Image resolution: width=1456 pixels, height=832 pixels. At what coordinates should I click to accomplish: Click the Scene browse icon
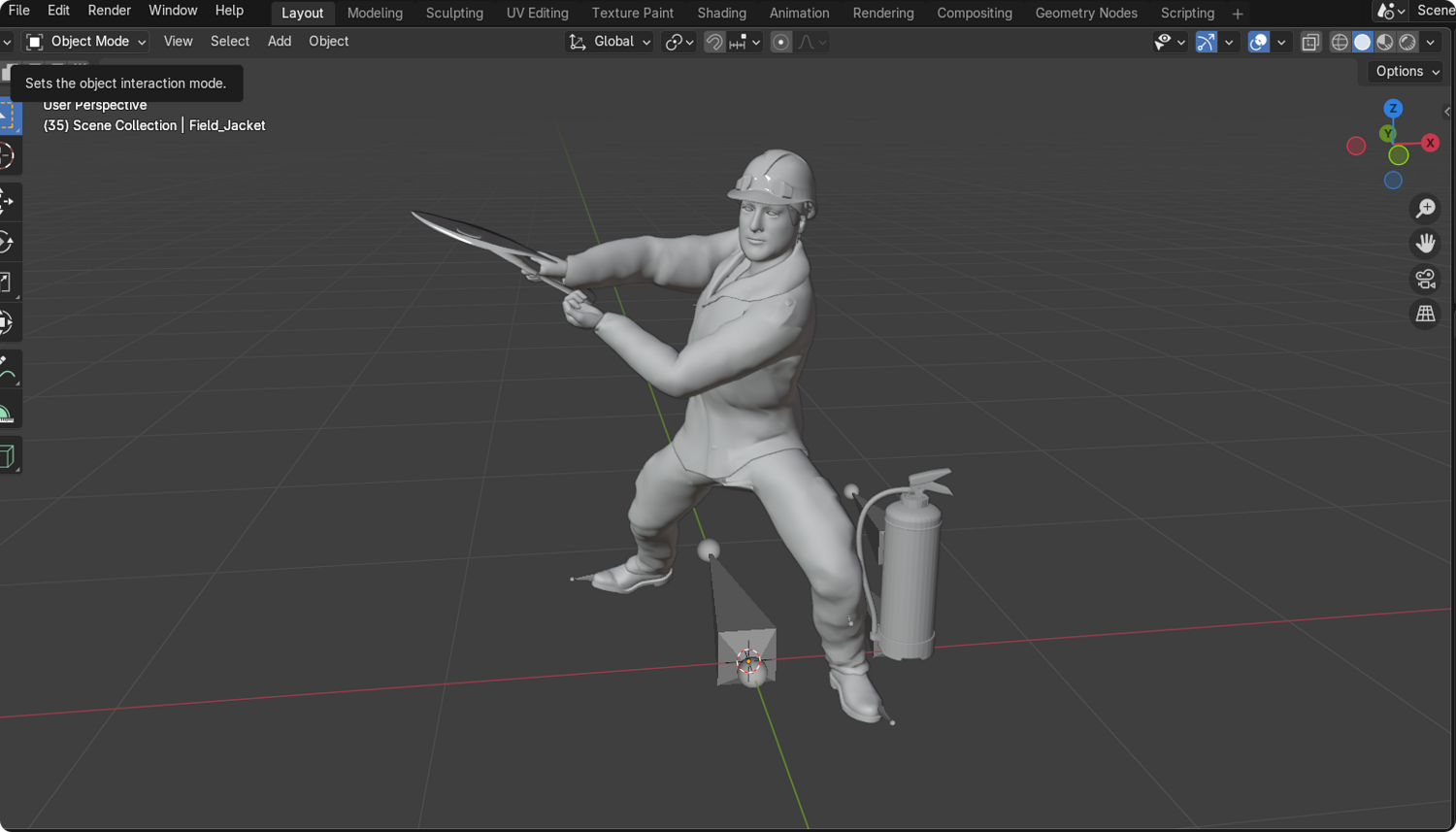pyautogui.click(x=1391, y=11)
